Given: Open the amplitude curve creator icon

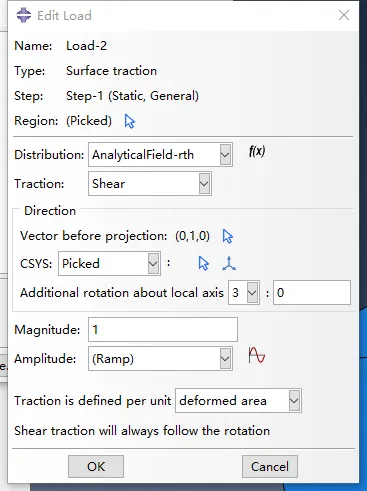Looking at the screenshot, I should click(257, 355).
